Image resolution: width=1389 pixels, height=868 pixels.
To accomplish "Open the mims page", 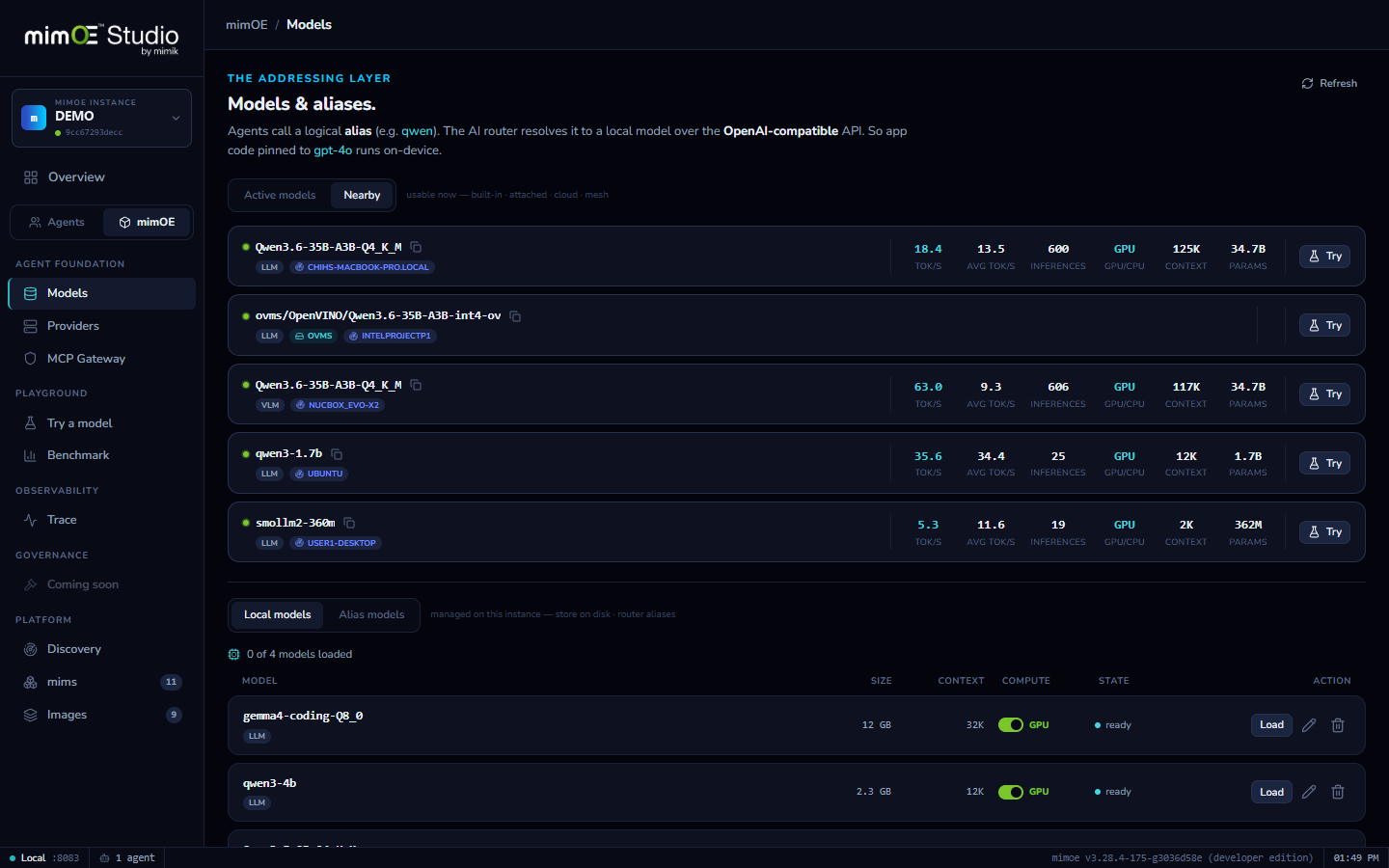I will point(101,682).
